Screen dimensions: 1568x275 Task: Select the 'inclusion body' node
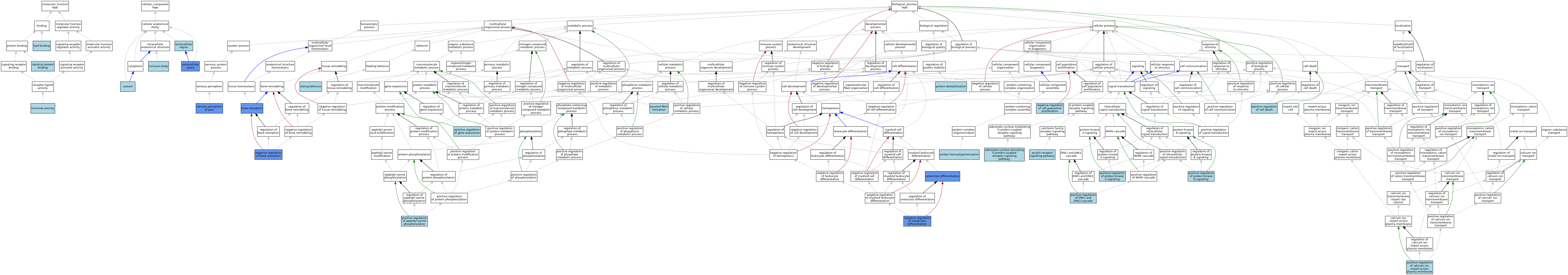click(158, 66)
